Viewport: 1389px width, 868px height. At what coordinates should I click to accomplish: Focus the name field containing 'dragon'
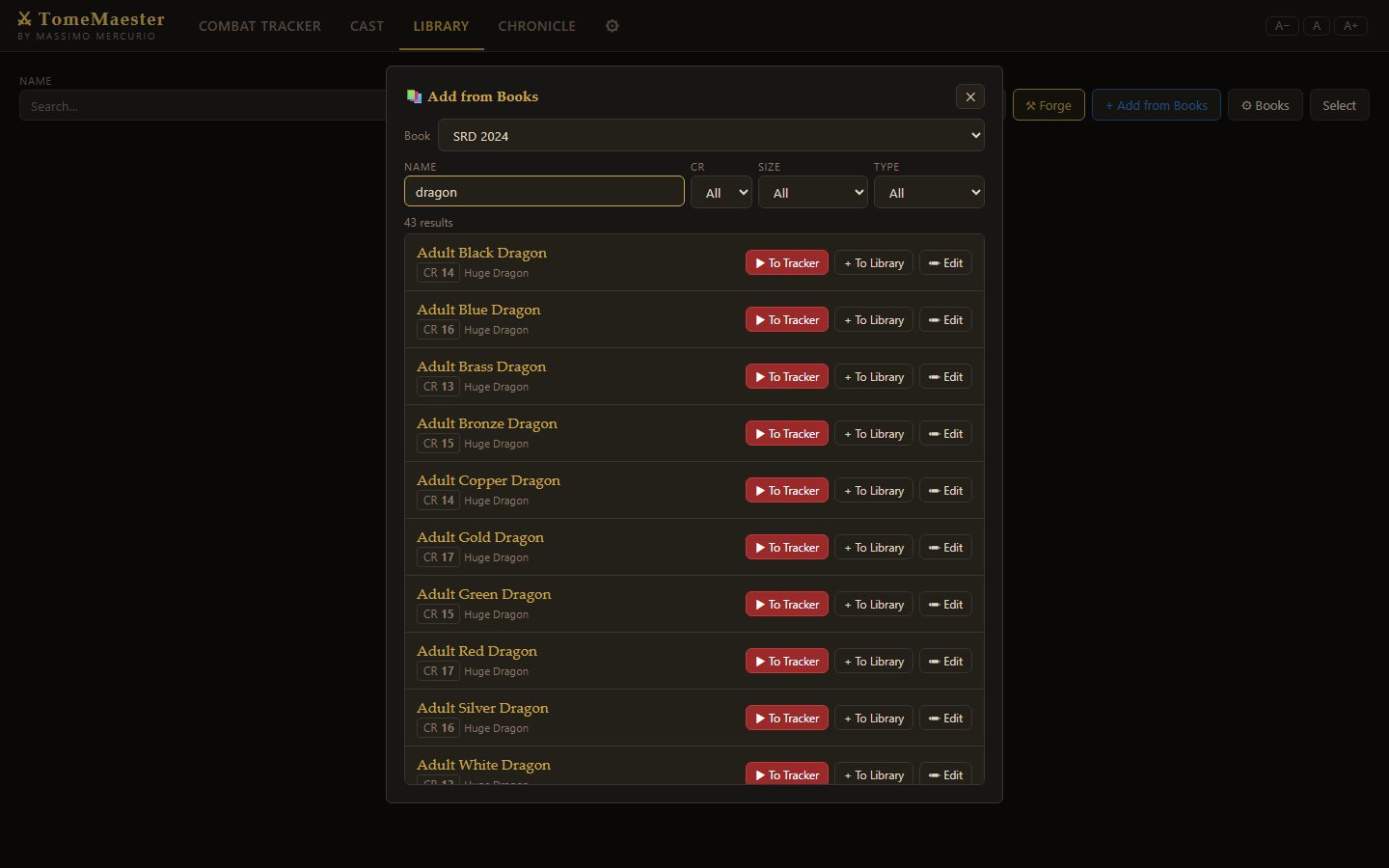(x=544, y=191)
